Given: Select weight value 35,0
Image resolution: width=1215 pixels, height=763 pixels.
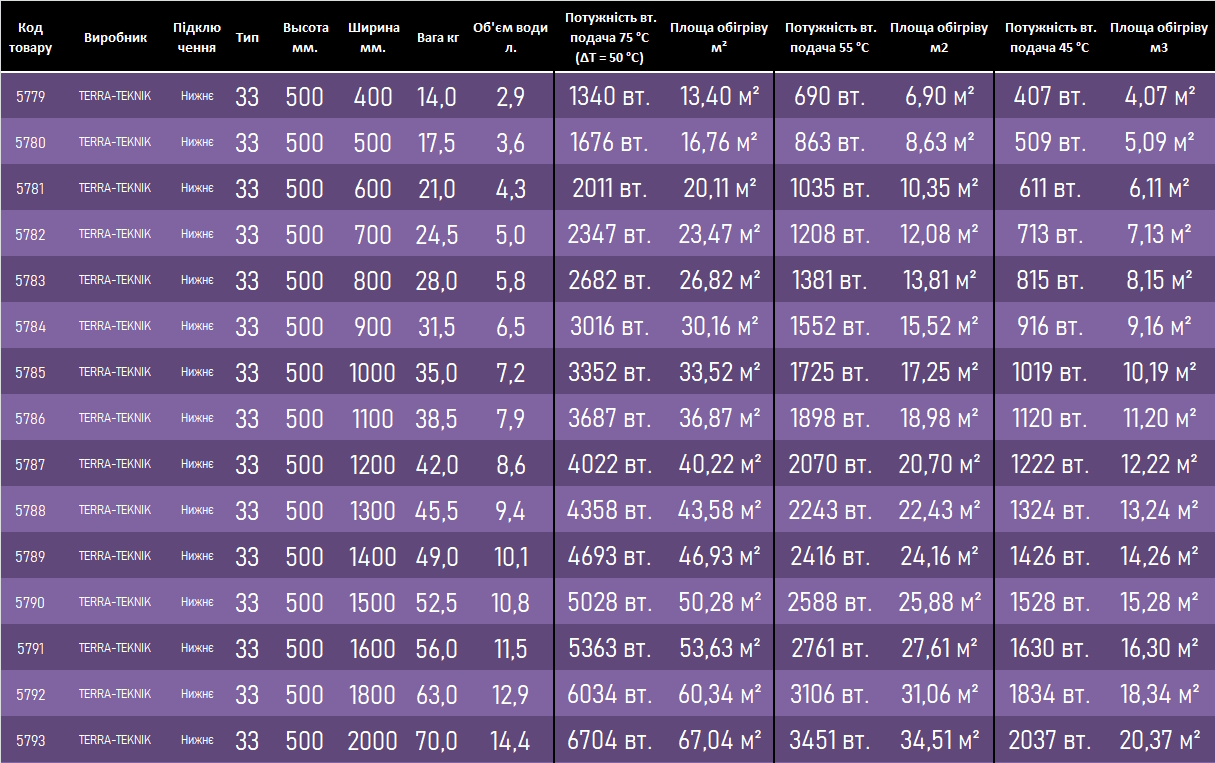Looking at the screenshot, I should pyautogui.click(x=437, y=373).
